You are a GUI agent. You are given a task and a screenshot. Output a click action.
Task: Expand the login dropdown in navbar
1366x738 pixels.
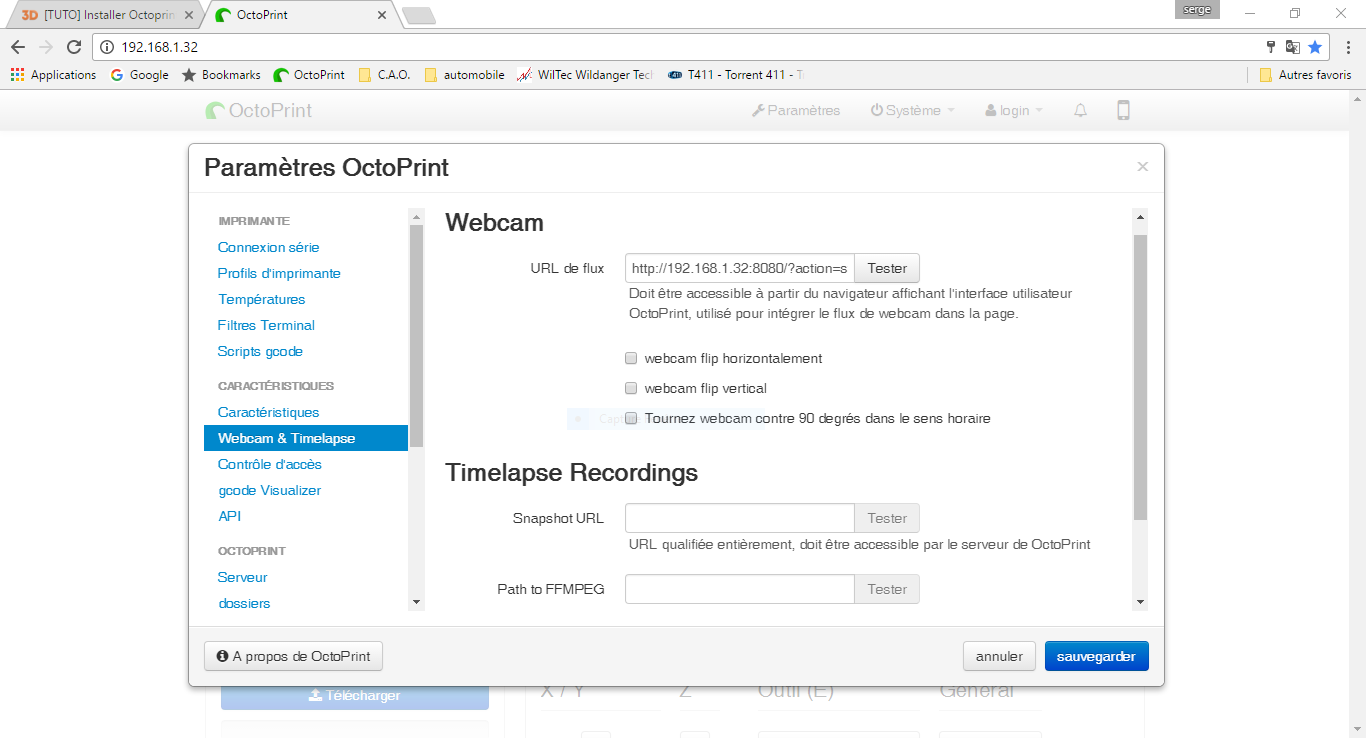point(1014,110)
